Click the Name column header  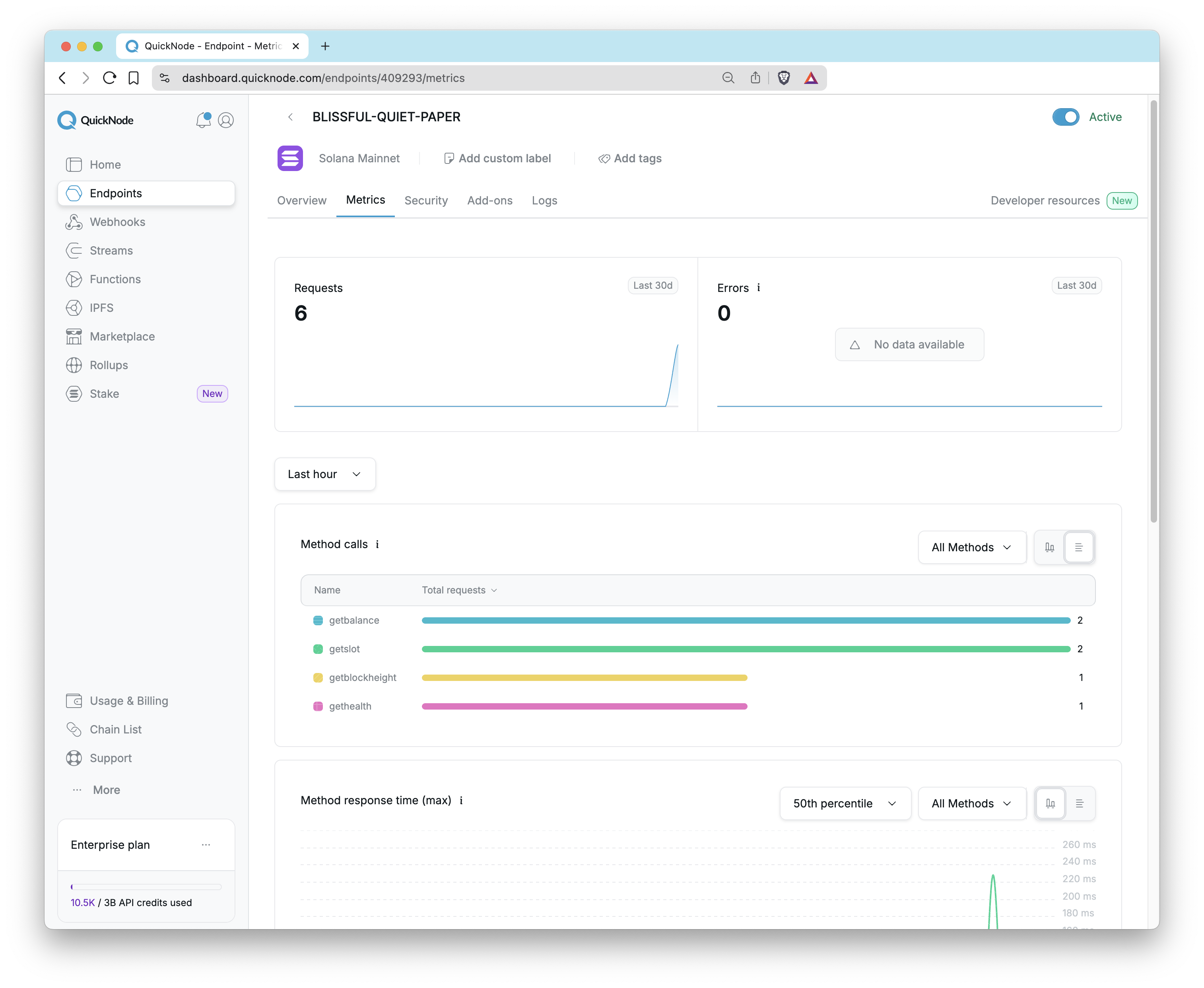coord(327,590)
